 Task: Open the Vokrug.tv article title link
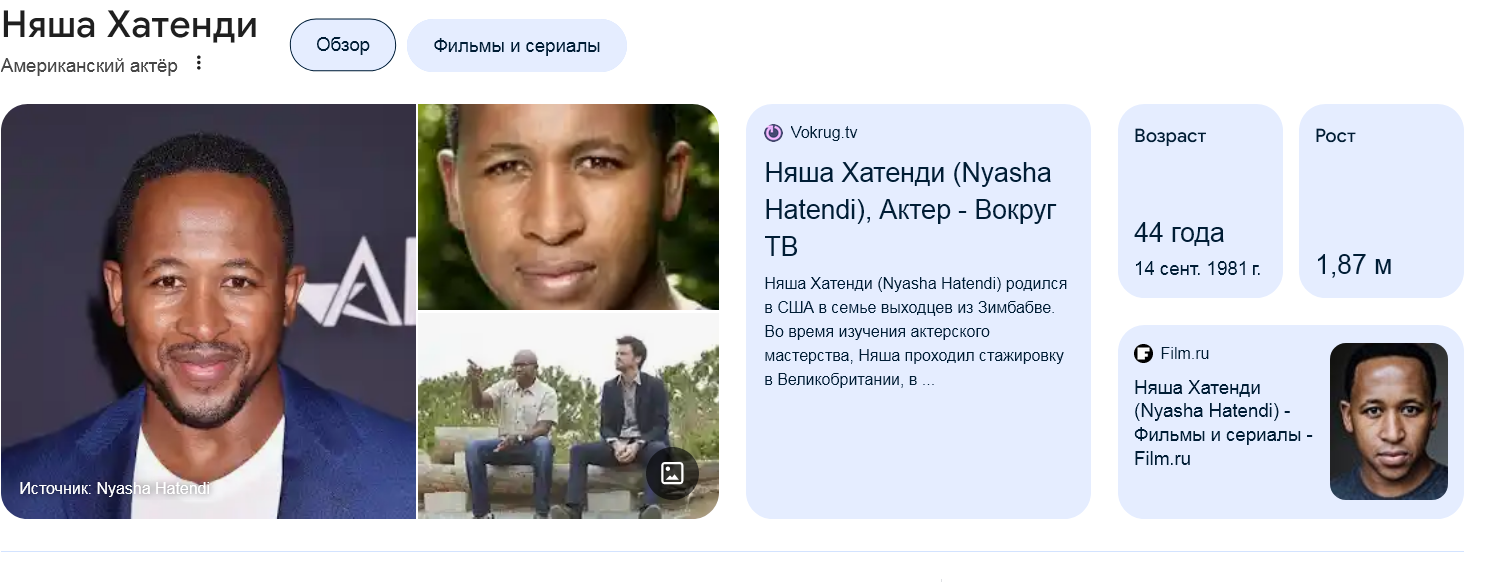(910, 209)
